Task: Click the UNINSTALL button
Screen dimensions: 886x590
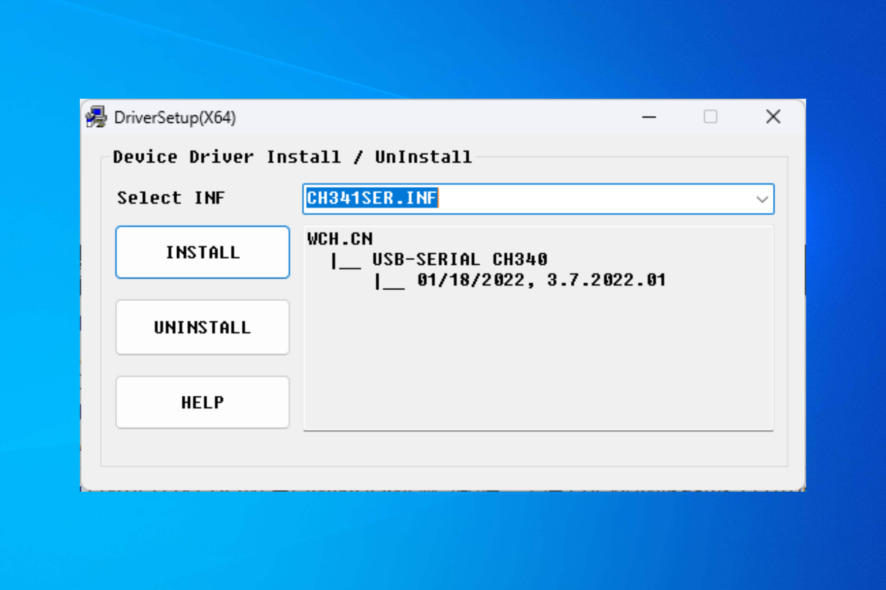Action: click(202, 327)
